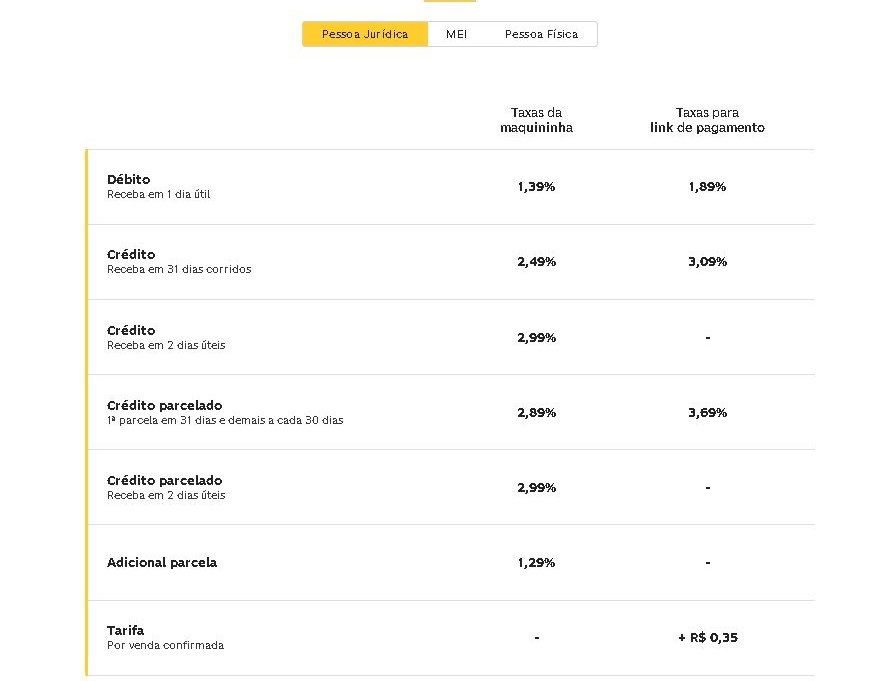
Task: Click the 2,49% crédito maquininha rate
Action: pos(536,262)
